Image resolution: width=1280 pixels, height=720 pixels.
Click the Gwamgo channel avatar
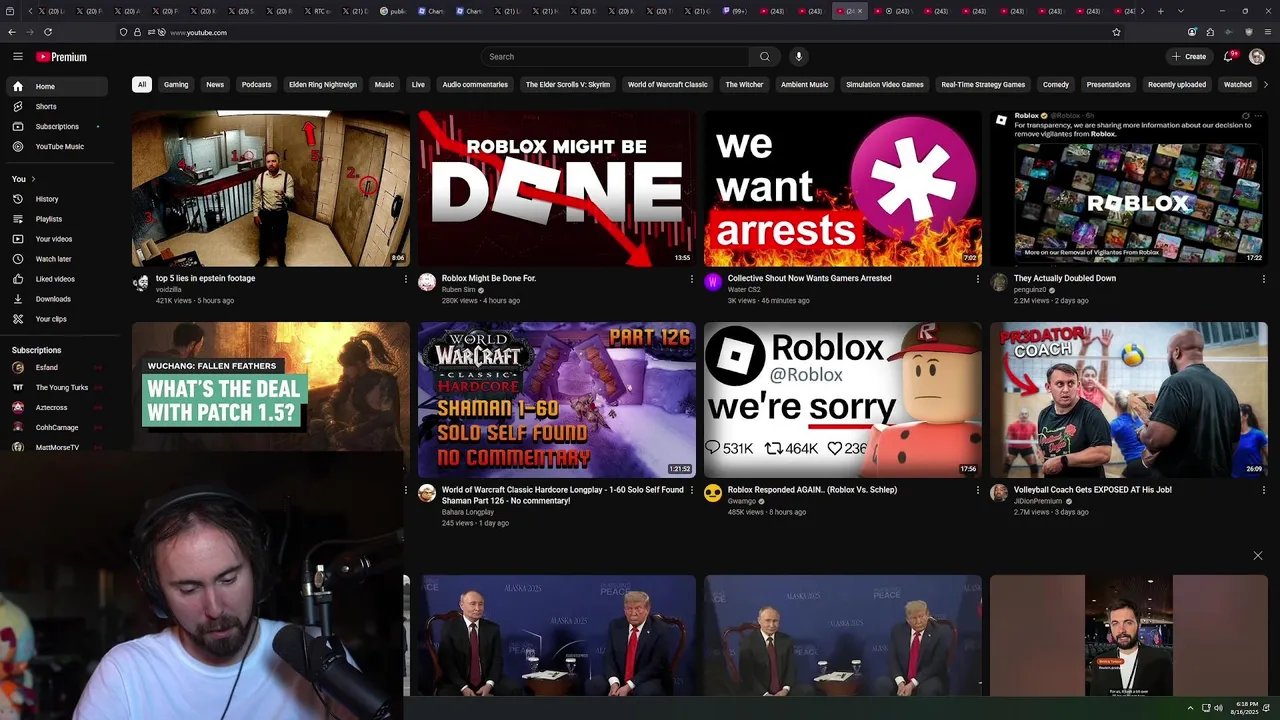pyautogui.click(x=713, y=493)
